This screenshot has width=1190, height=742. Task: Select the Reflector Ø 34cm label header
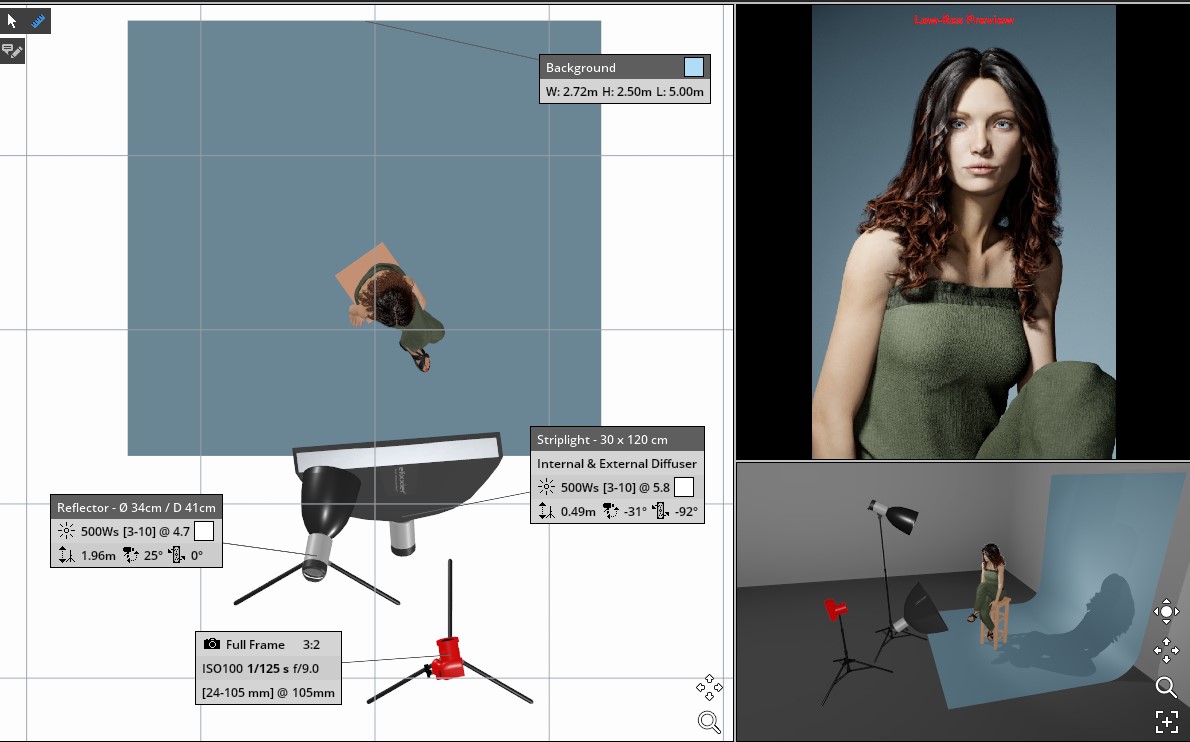(136, 508)
